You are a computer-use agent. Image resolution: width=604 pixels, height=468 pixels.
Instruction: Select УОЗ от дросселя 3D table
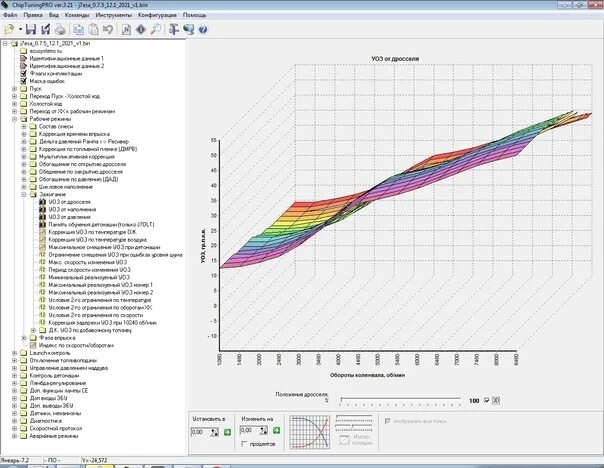click(x=69, y=202)
